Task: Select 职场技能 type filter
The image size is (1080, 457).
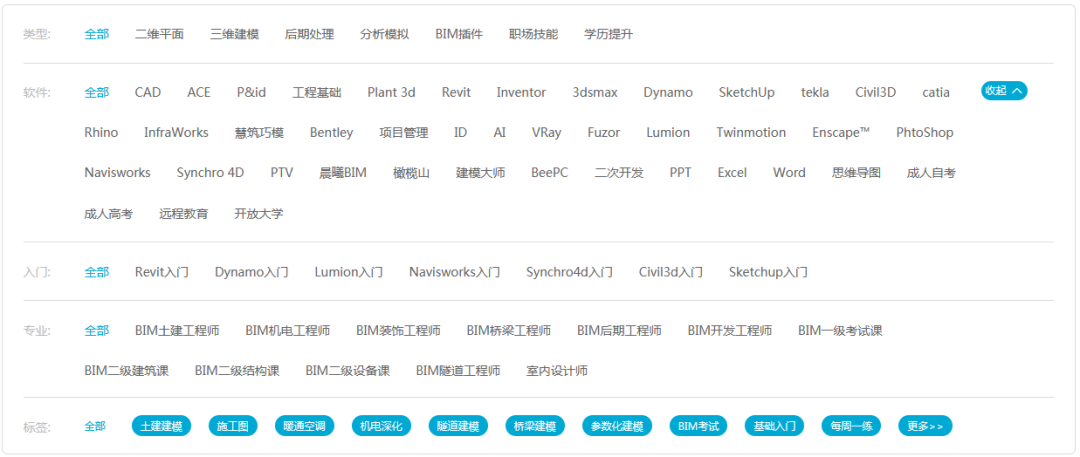Action: click(x=533, y=34)
